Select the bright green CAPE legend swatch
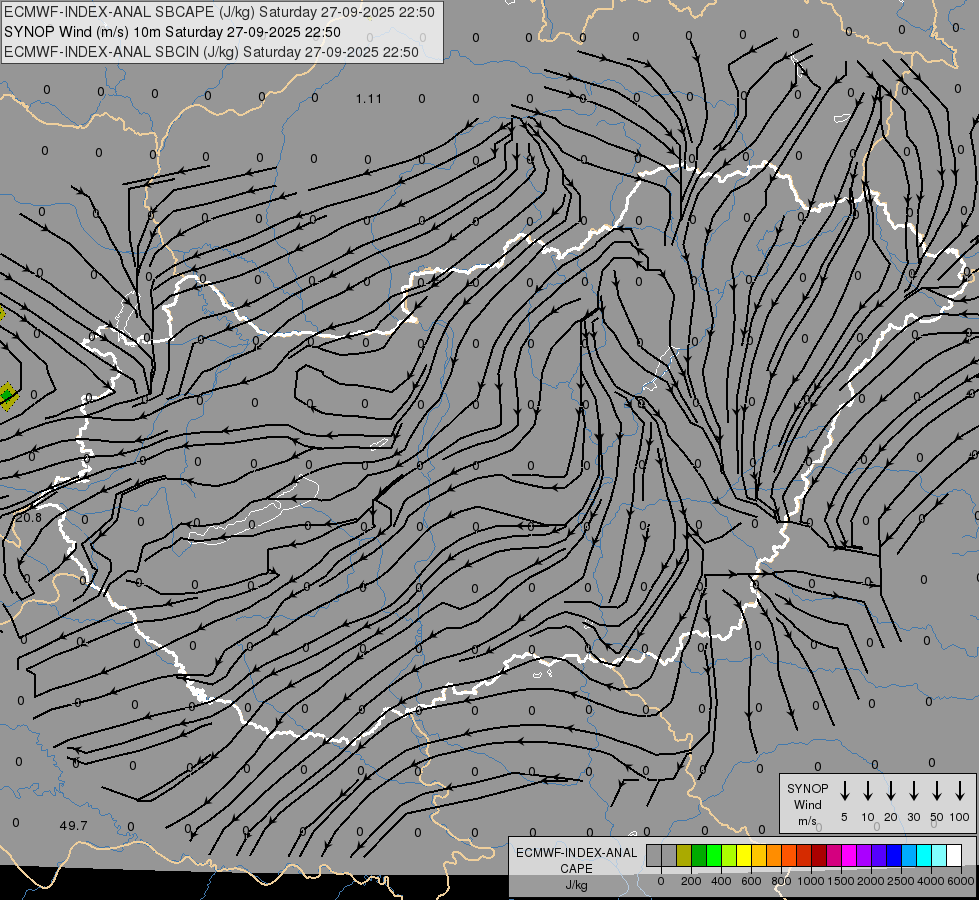Image resolution: width=979 pixels, height=900 pixels. pyautogui.click(x=714, y=855)
